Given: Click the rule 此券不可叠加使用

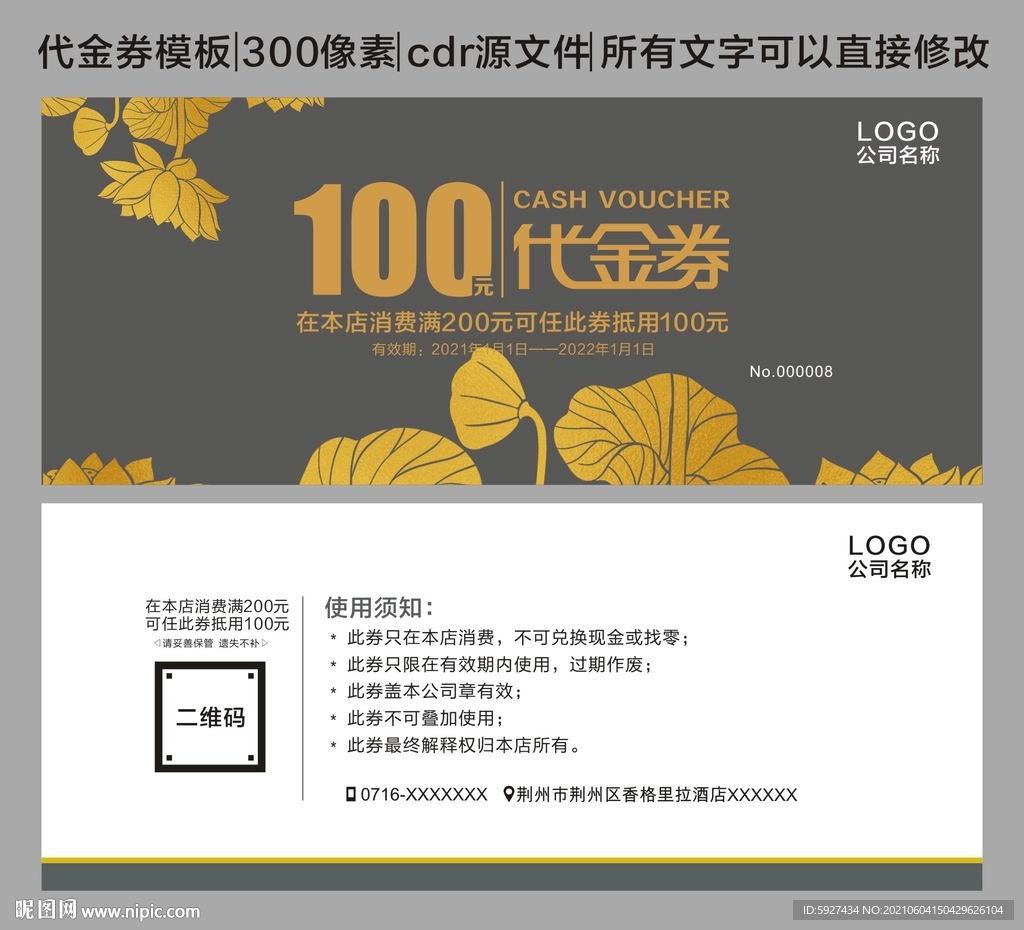Looking at the screenshot, I should tap(425, 718).
